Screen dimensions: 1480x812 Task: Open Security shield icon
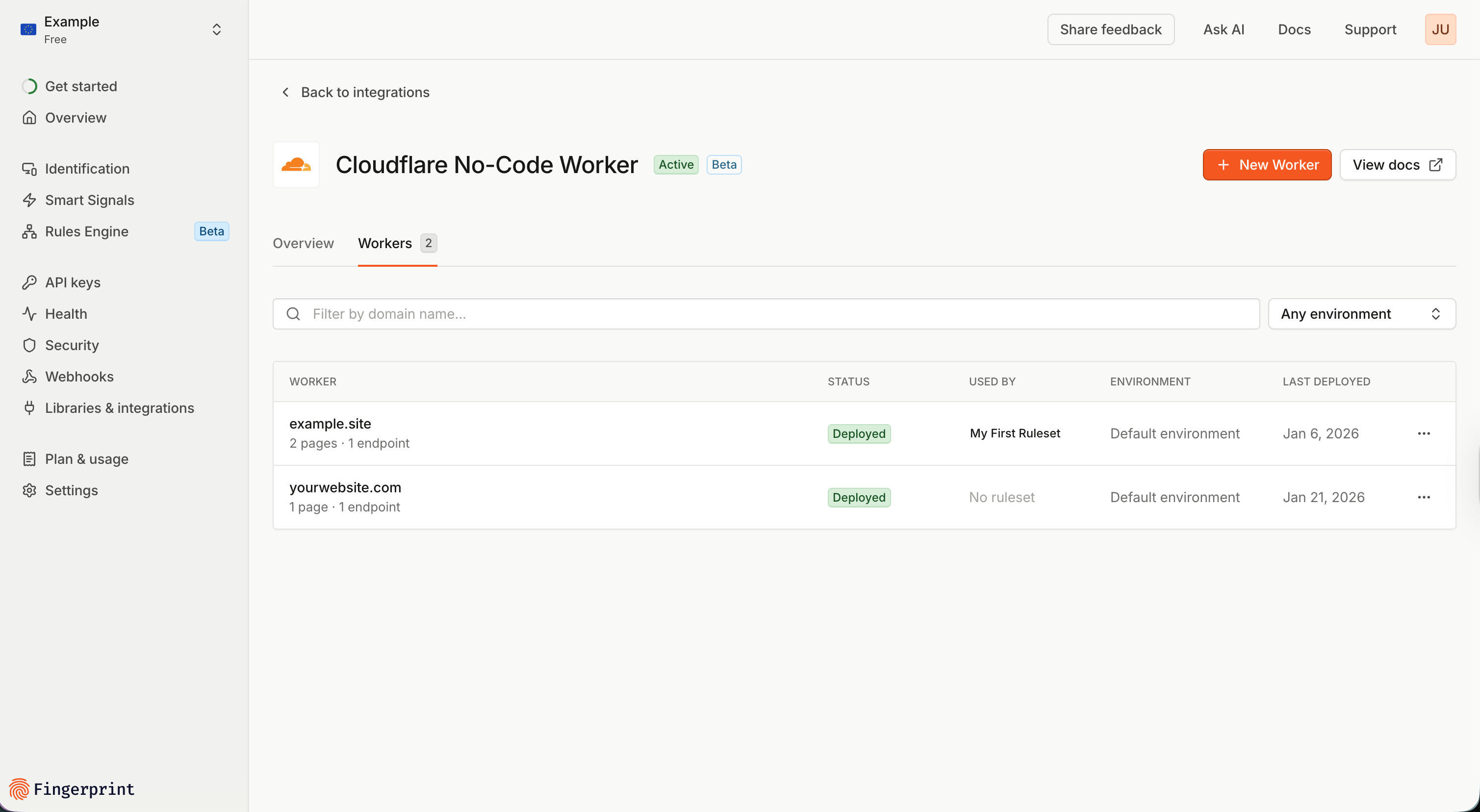coord(29,345)
